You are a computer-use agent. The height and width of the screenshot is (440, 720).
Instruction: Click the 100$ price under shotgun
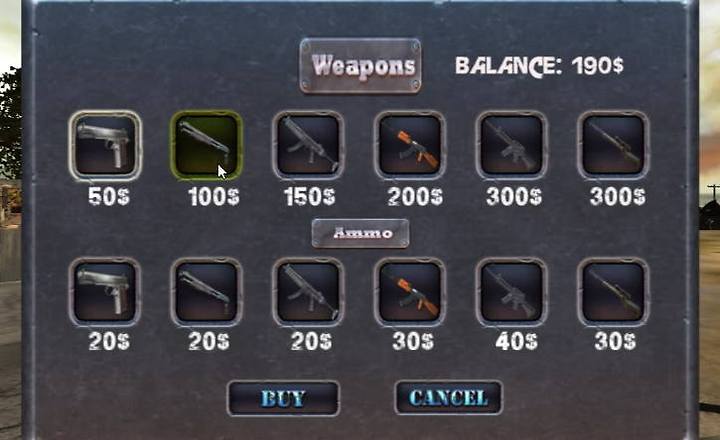(214, 197)
